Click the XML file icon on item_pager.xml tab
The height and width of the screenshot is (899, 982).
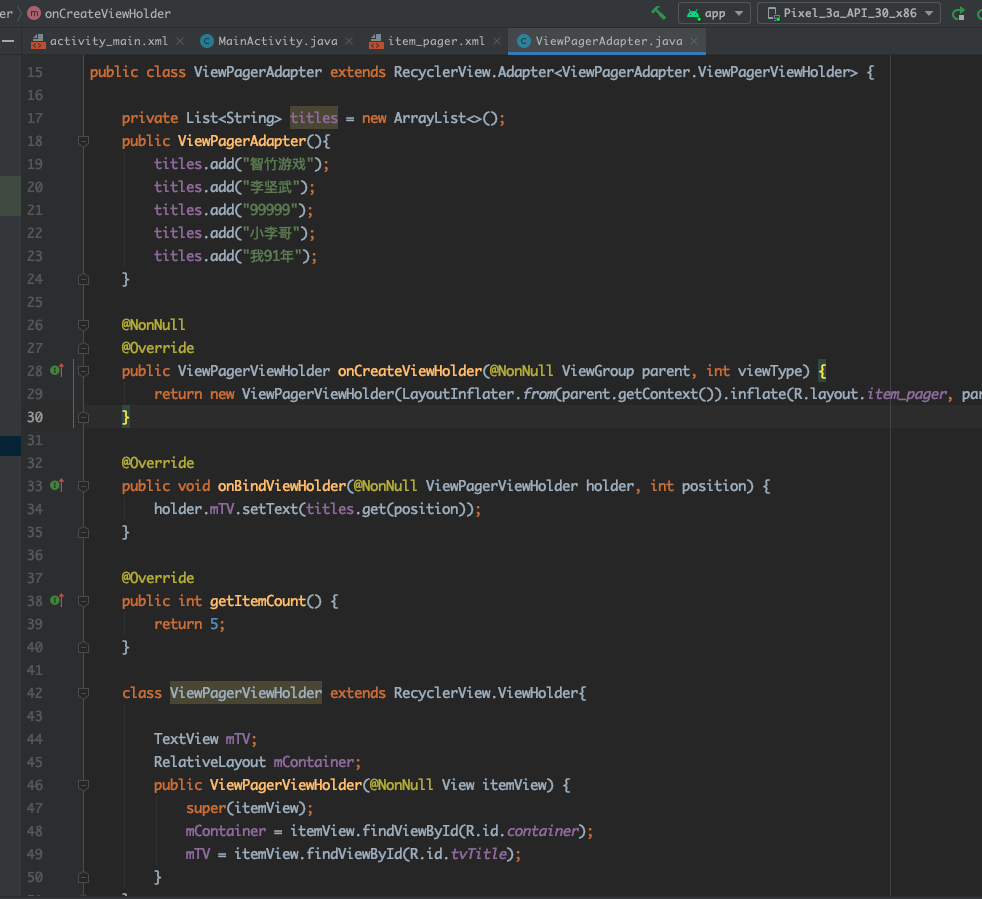tap(376, 41)
